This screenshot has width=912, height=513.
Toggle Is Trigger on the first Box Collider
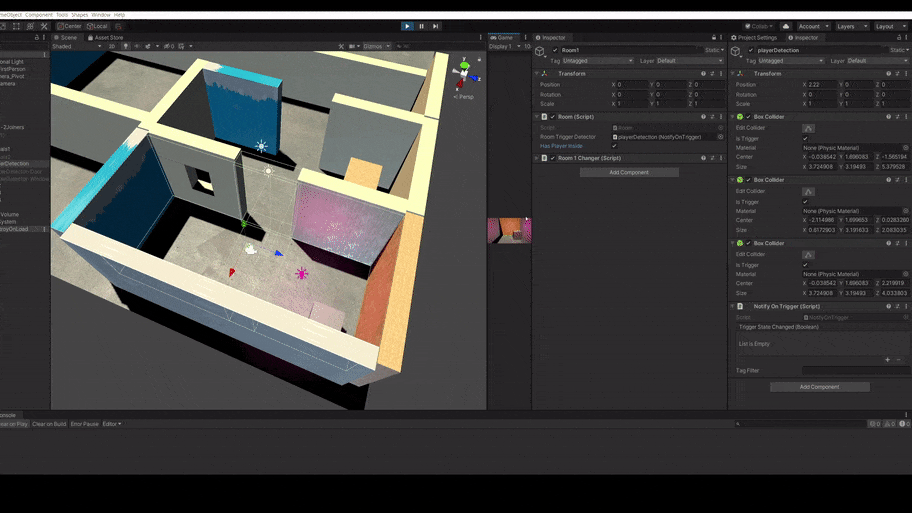(806, 138)
